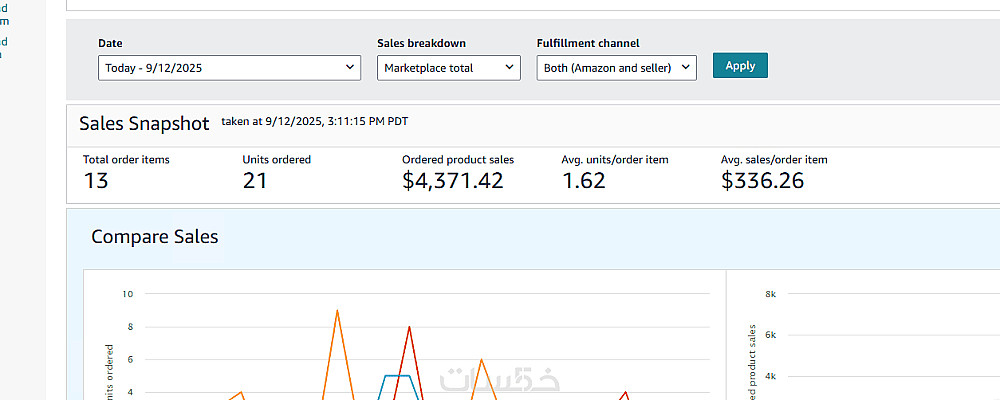Select the Avg. sales/order item amount $336.26

[x=762, y=181]
